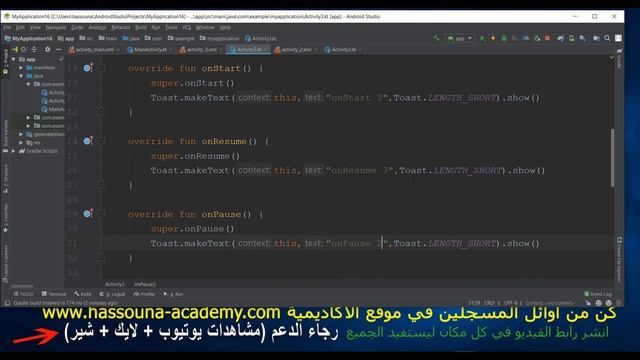640x360 pixels.
Task: Close the MainActivity.kt editor tab
Action: (171, 49)
